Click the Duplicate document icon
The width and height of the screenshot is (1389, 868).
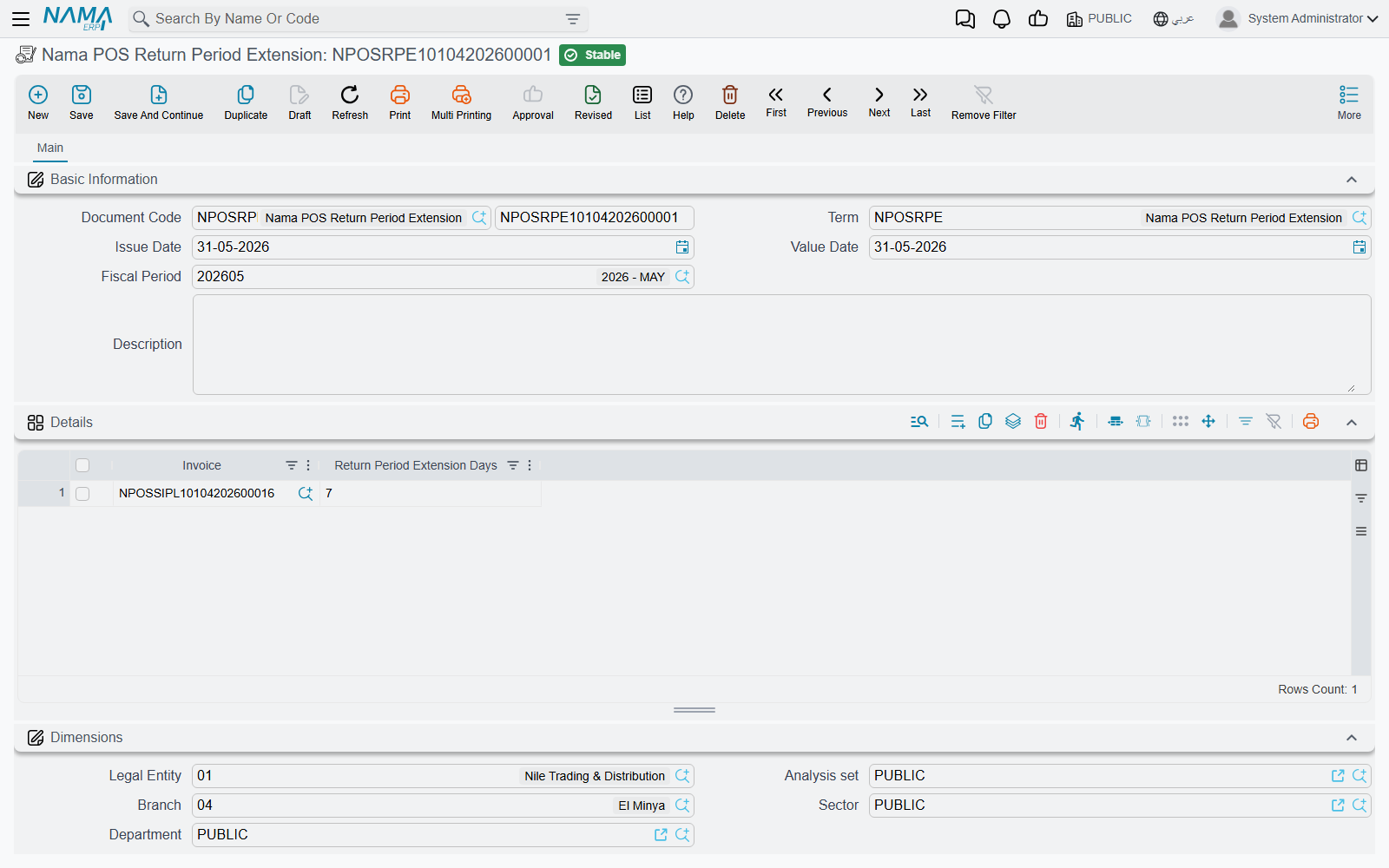[x=246, y=95]
